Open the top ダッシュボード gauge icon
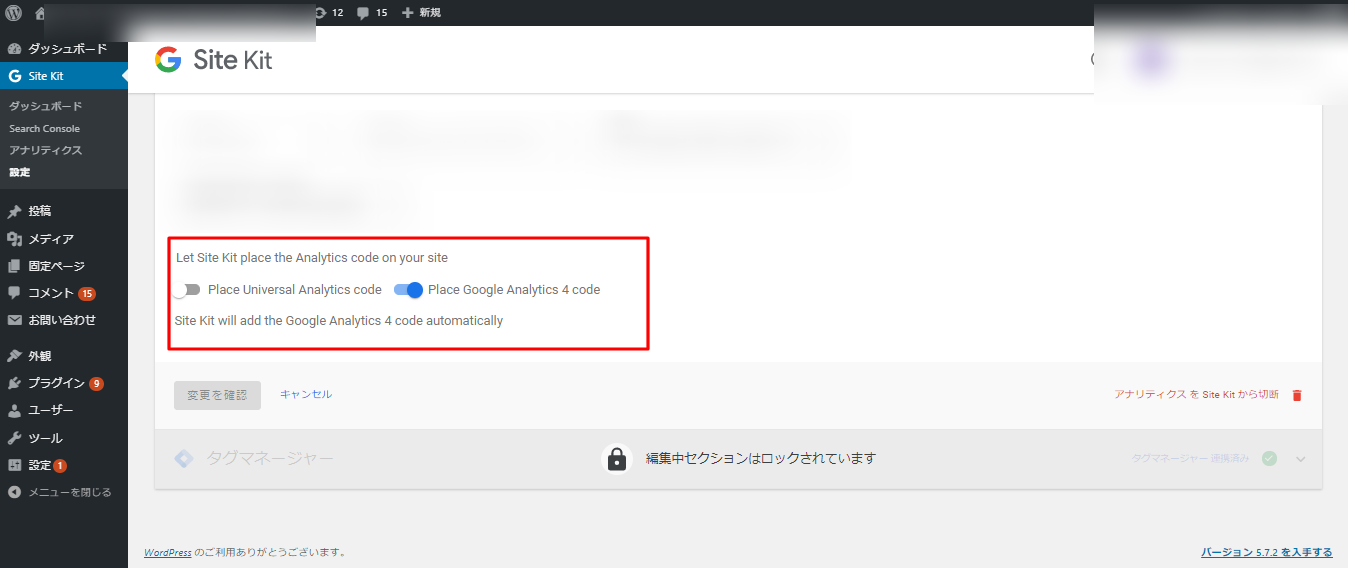This screenshot has height=568, width=1348. click(14, 49)
